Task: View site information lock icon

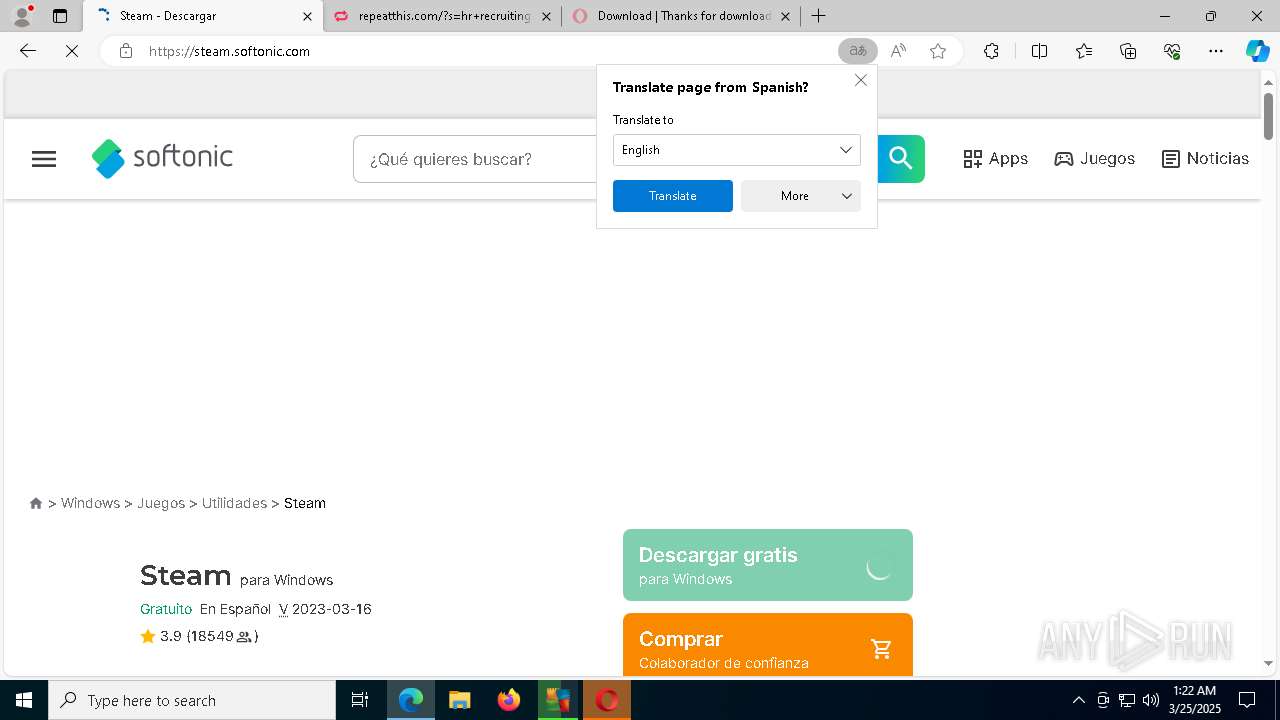Action: [126, 51]
